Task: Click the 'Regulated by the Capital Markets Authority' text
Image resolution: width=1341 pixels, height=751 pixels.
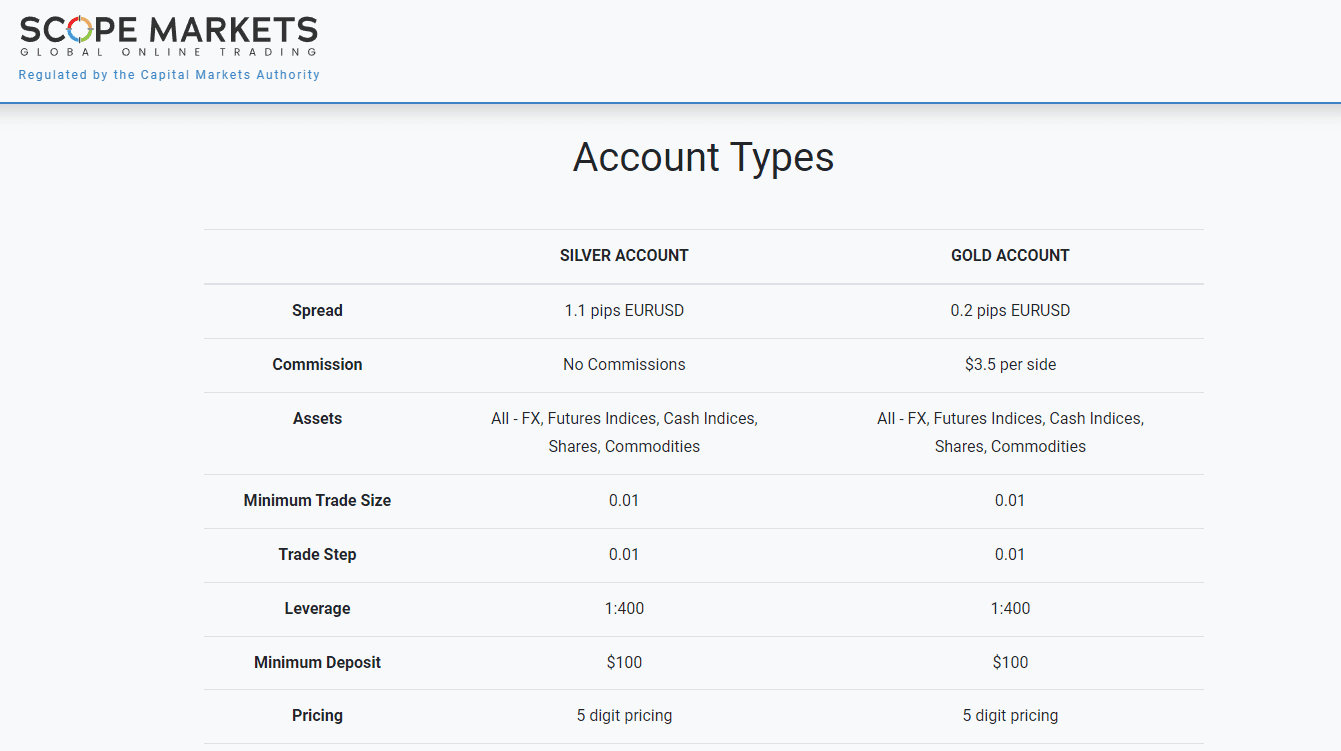Action: 169,75
